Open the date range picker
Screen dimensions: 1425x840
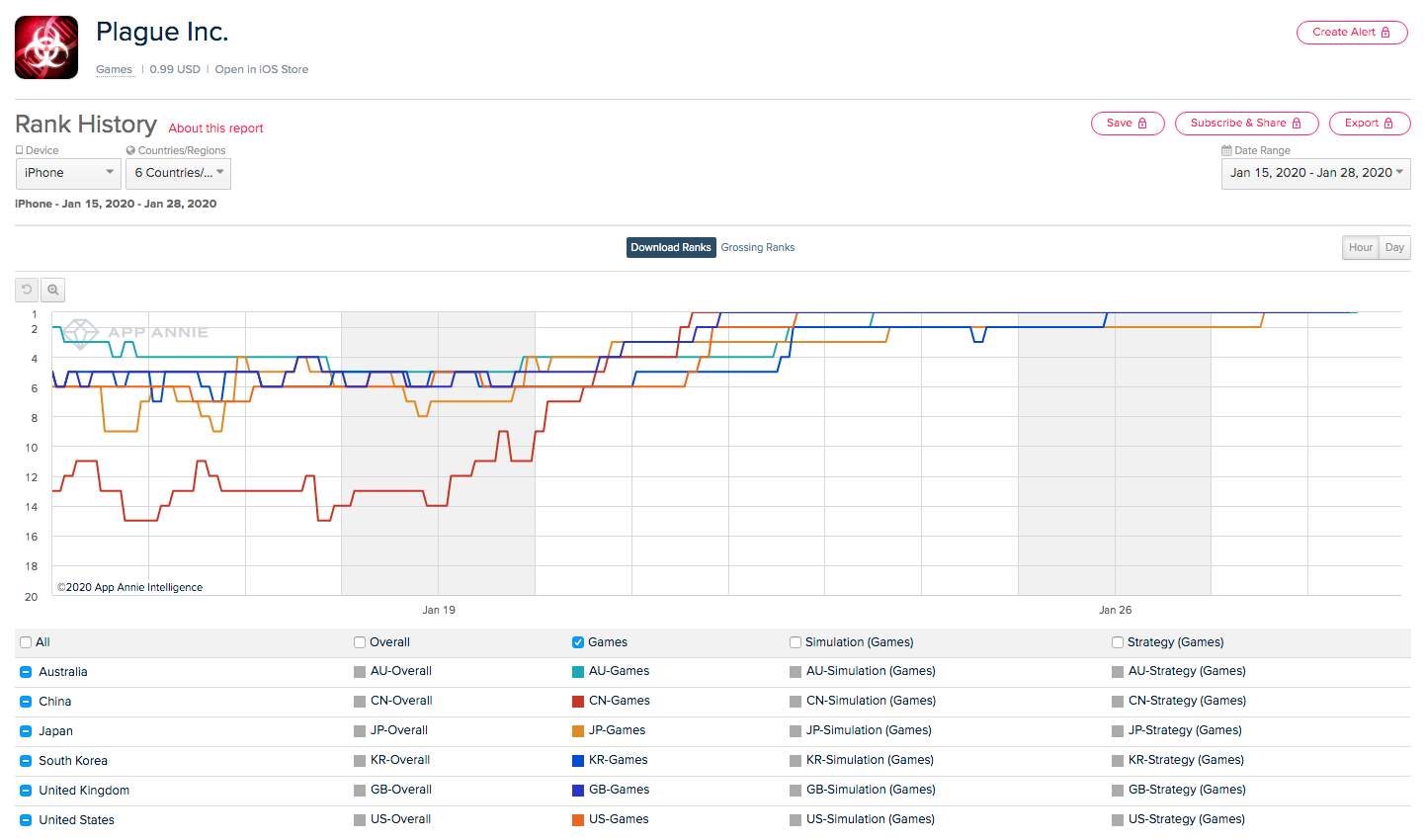tap(1316, 173)
